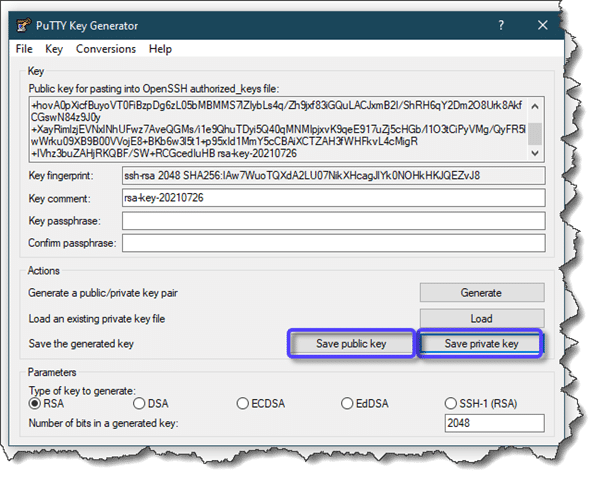Image resolution: width=602 pixels, height=486 pixels.
Task: Click the Save public key button
Action: pyautogui.click(x=351, y=344)
